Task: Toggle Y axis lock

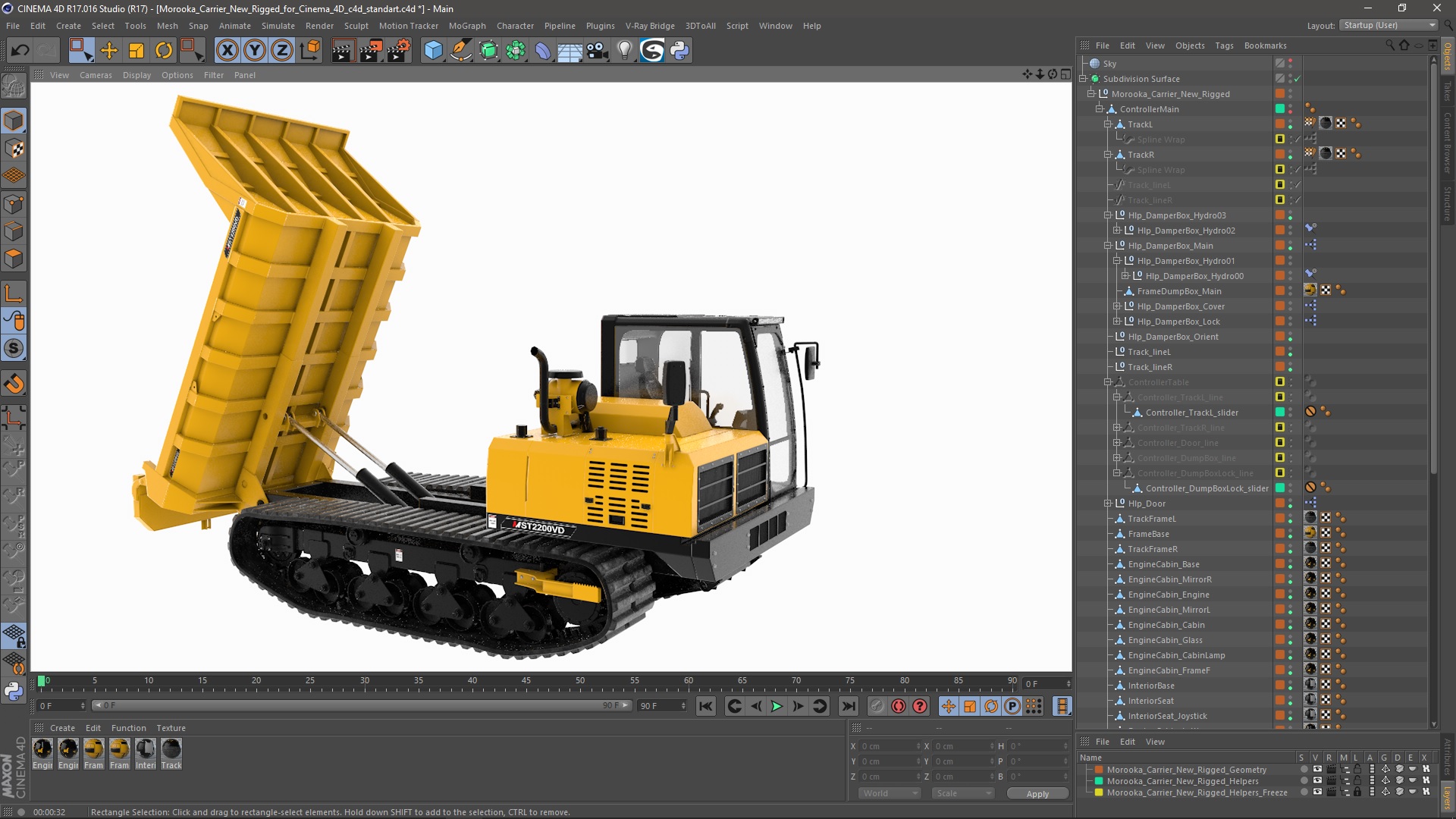Action: click(x=255, y=51)
